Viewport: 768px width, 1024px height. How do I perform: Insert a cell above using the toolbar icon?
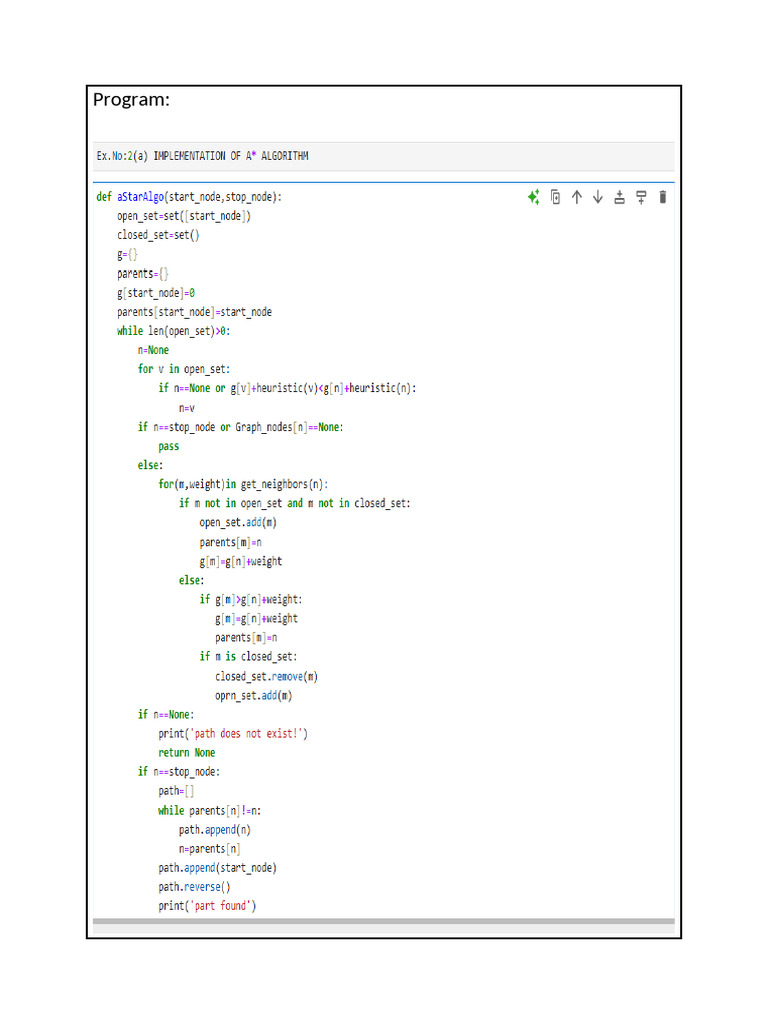pos(619,197)
